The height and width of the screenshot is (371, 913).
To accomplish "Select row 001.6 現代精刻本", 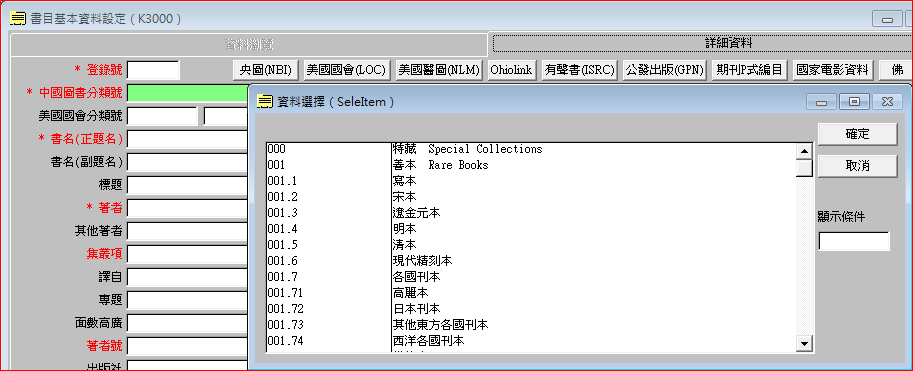I will pyautogui.click(x=531, y=261).
